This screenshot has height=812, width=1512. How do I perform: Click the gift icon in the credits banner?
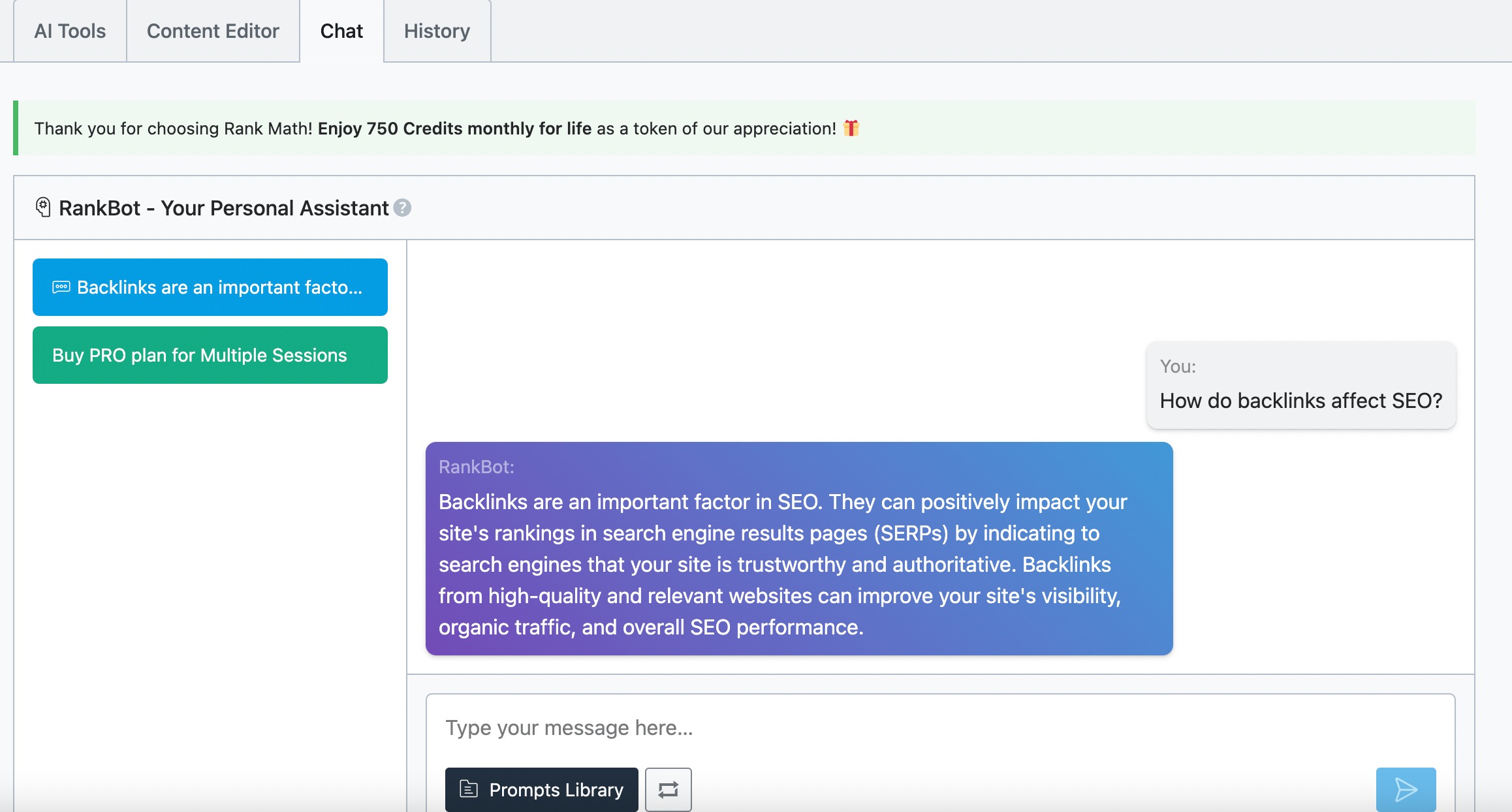851,128
